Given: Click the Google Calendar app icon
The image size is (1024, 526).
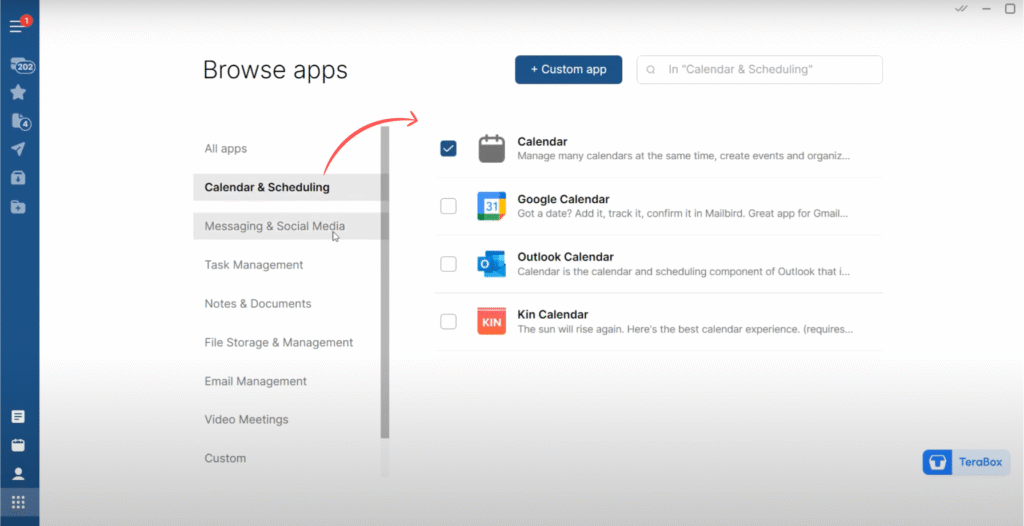Looking at the screenshot, I should click(x=491, y=206).
